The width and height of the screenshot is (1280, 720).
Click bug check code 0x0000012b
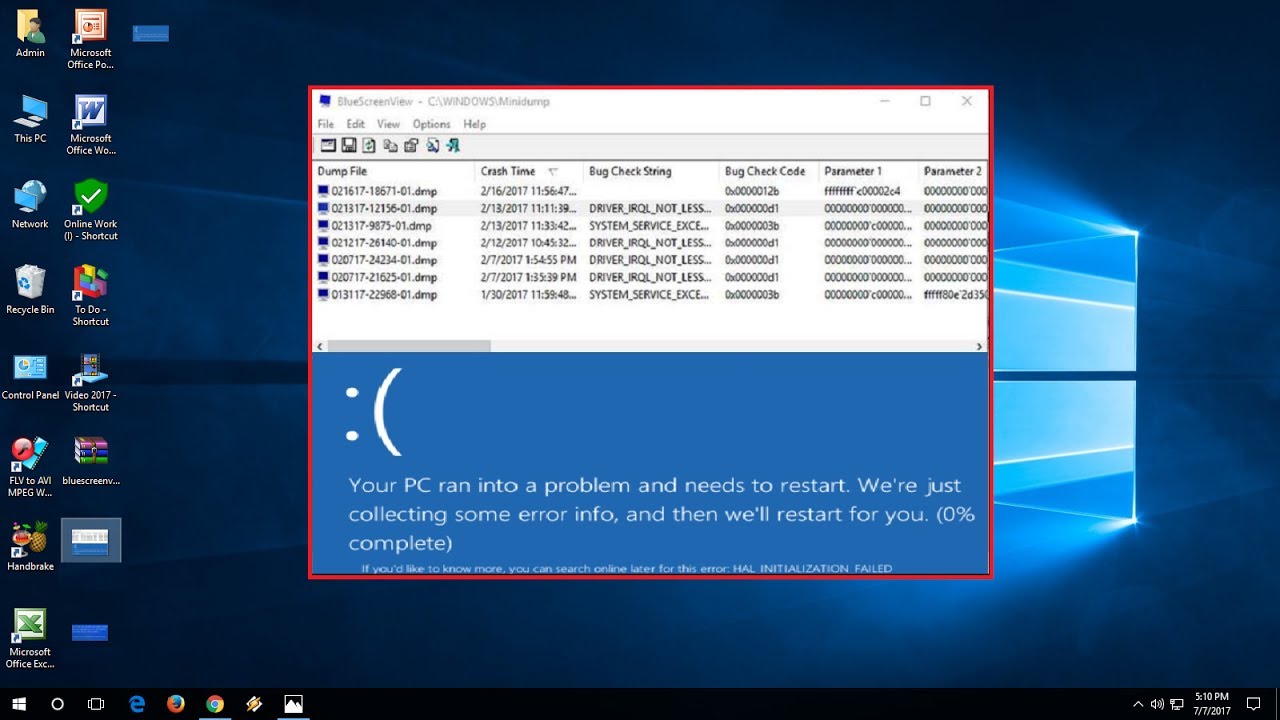(752, 191)
